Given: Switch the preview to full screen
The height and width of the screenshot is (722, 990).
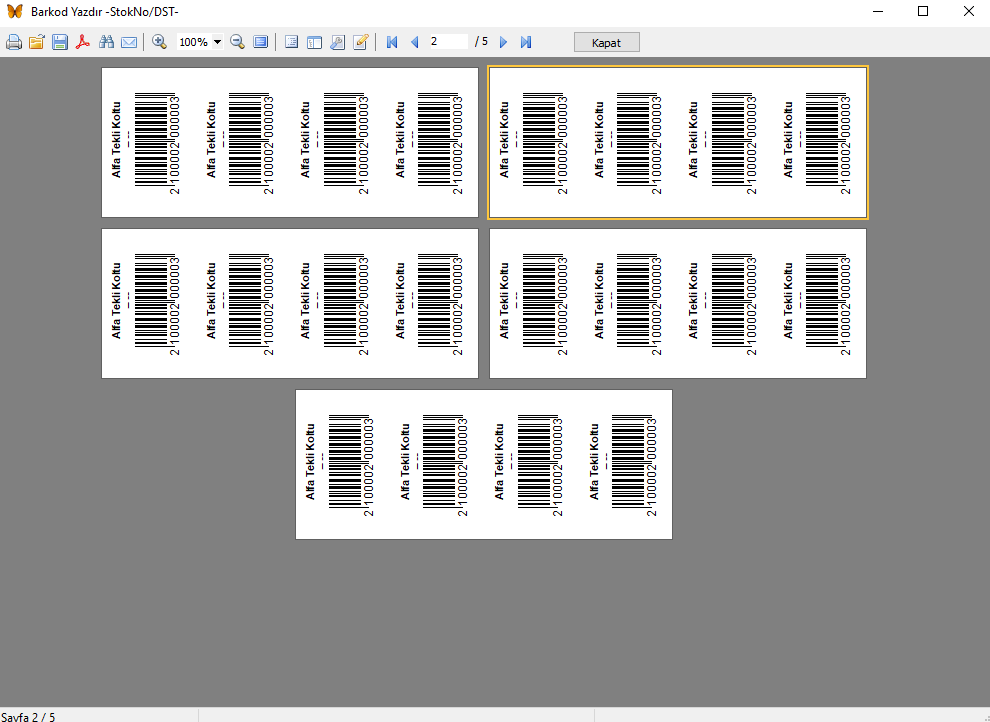Looking at the screenshot, I should [x=260, y=42].
